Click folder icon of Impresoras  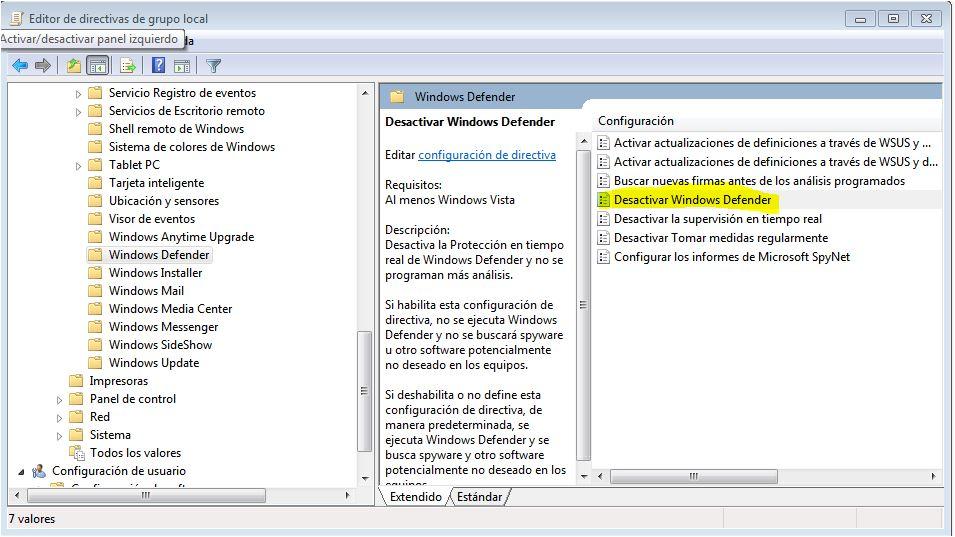click(x=76, y=381)
